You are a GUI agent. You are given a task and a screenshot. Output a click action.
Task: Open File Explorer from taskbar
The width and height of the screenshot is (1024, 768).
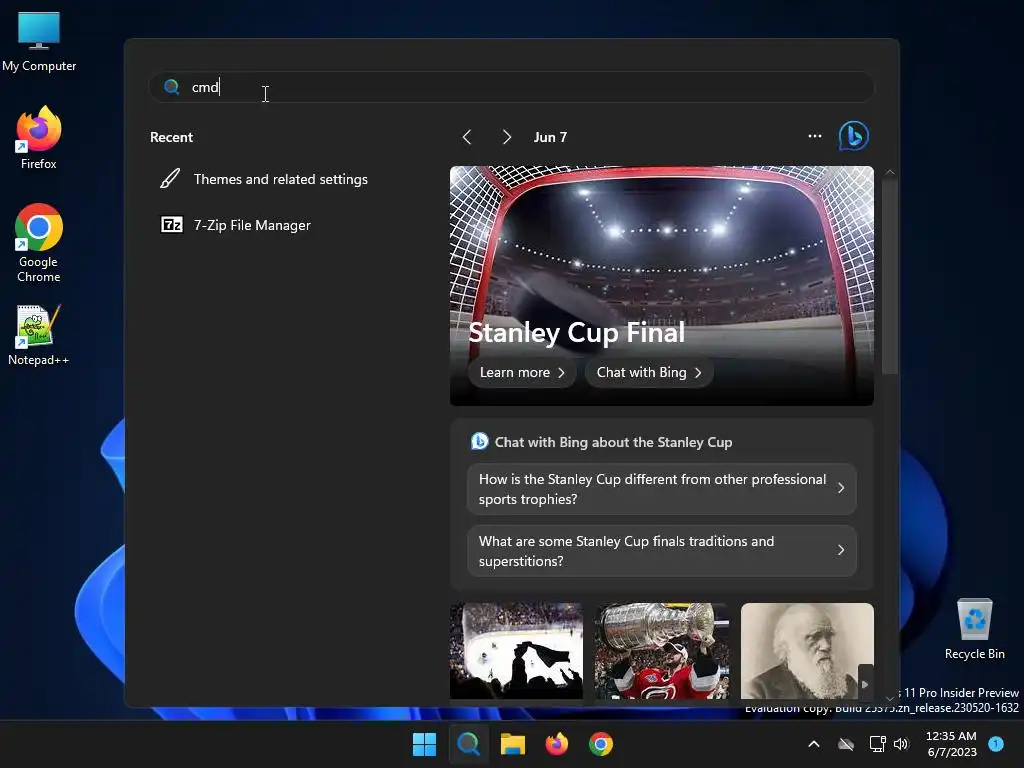[513, 744]
